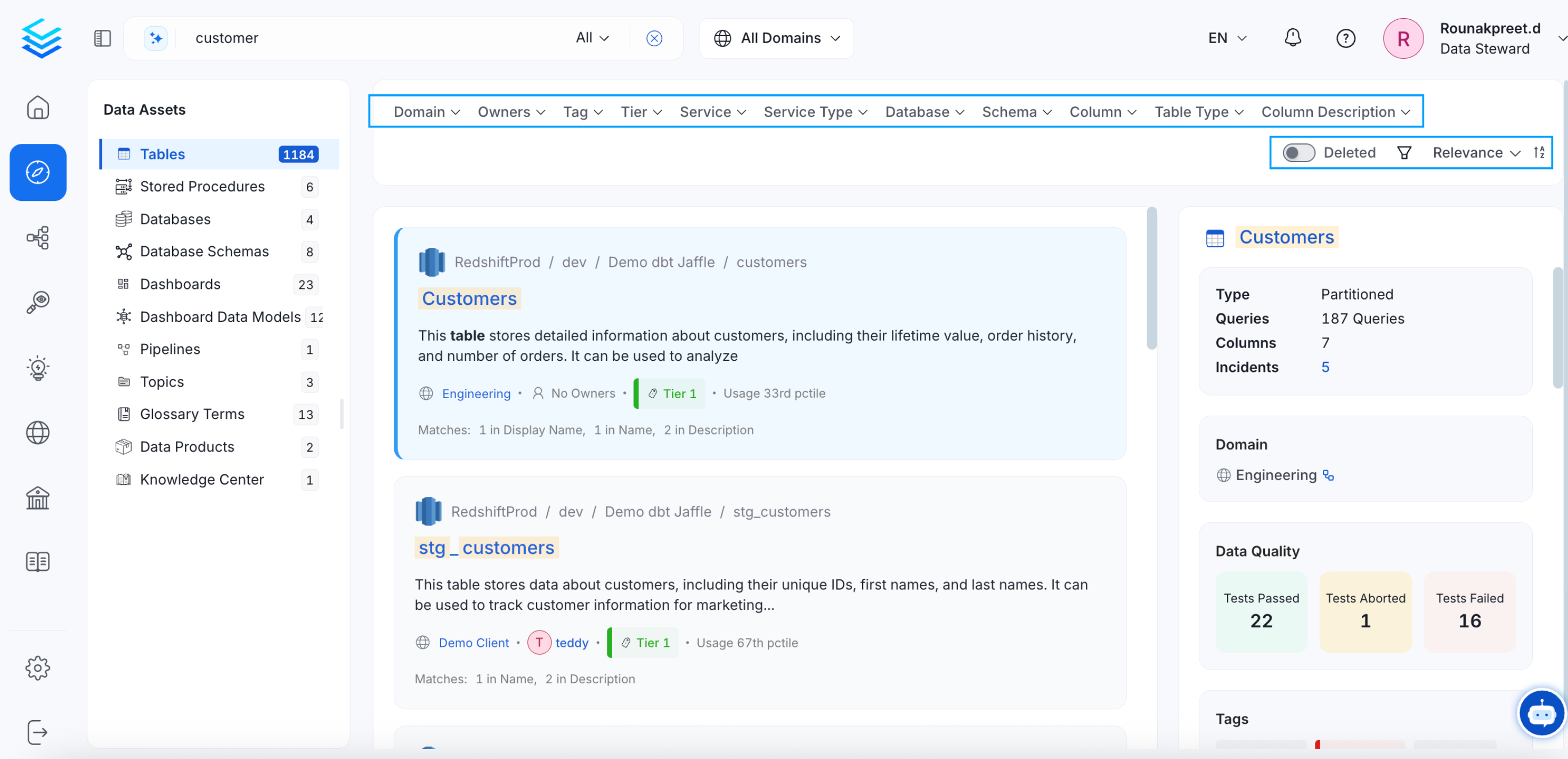Screen dimensions: 1568x759
Task: Expand the EN language dropdown
Action: click(x=1226, y=38)
